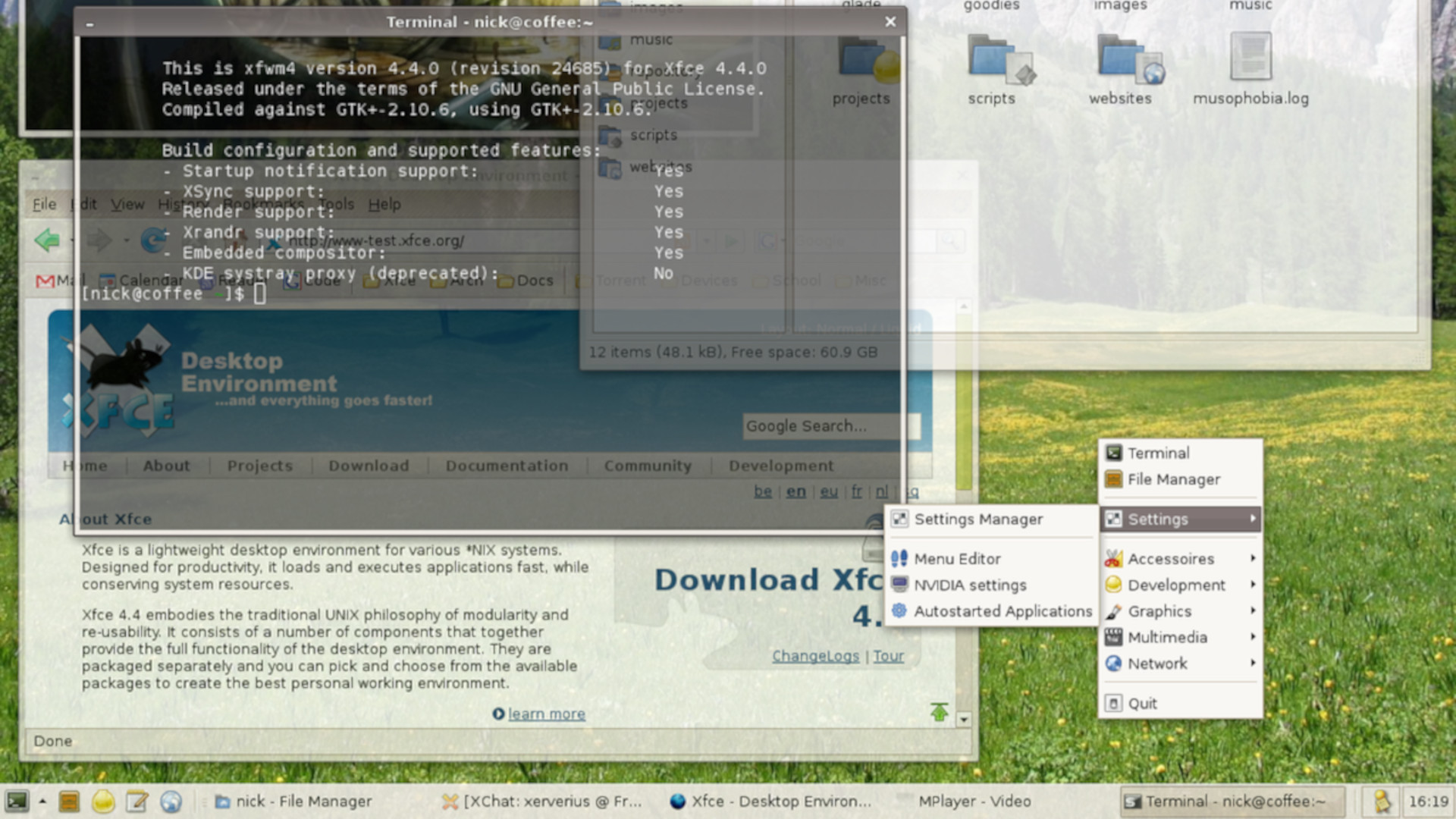1456x819 pixels.
Task: Expand the Graphics submenu
Action: (1180, 611)
